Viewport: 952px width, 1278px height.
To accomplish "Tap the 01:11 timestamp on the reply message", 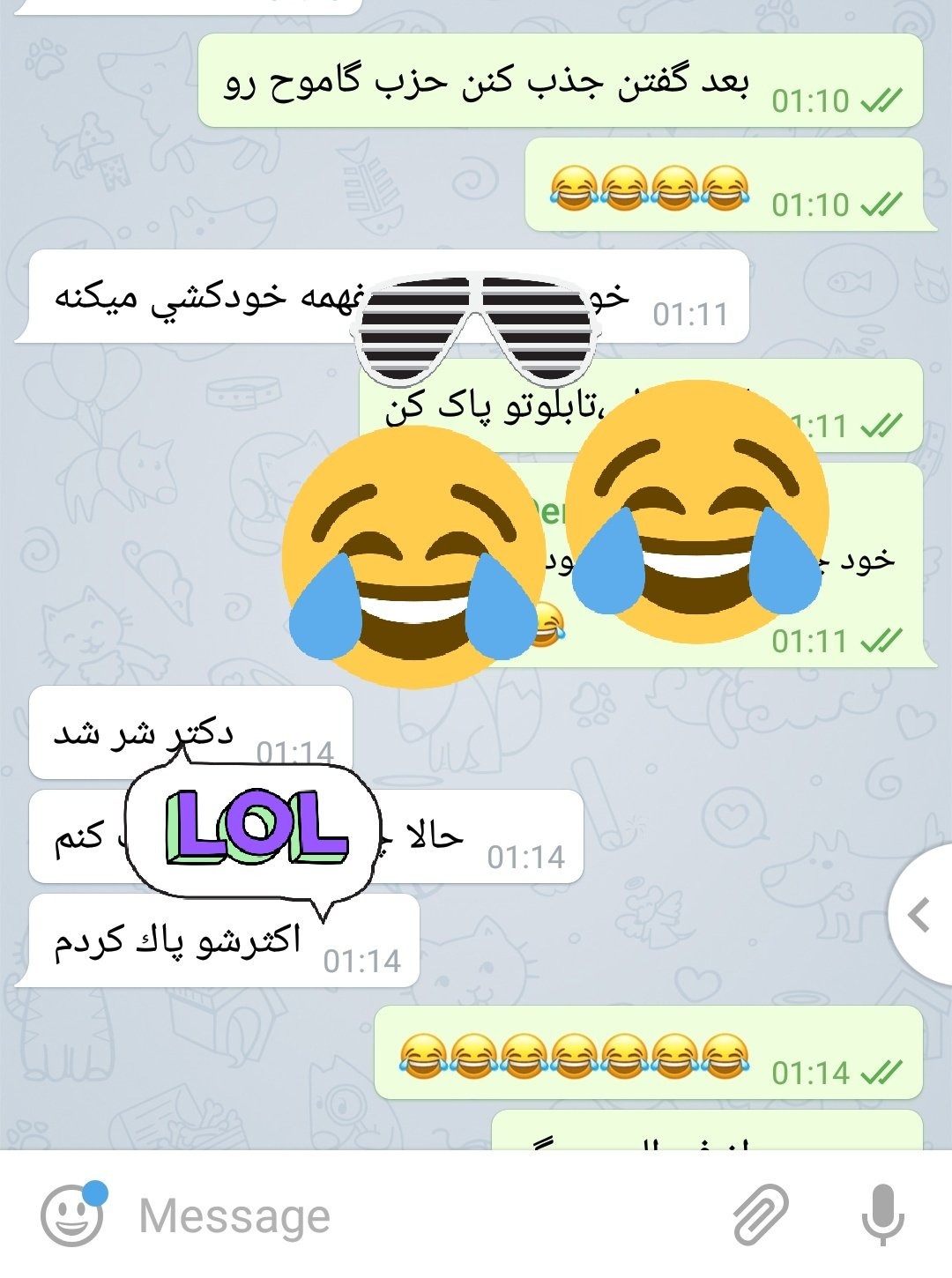I will 810,641.
